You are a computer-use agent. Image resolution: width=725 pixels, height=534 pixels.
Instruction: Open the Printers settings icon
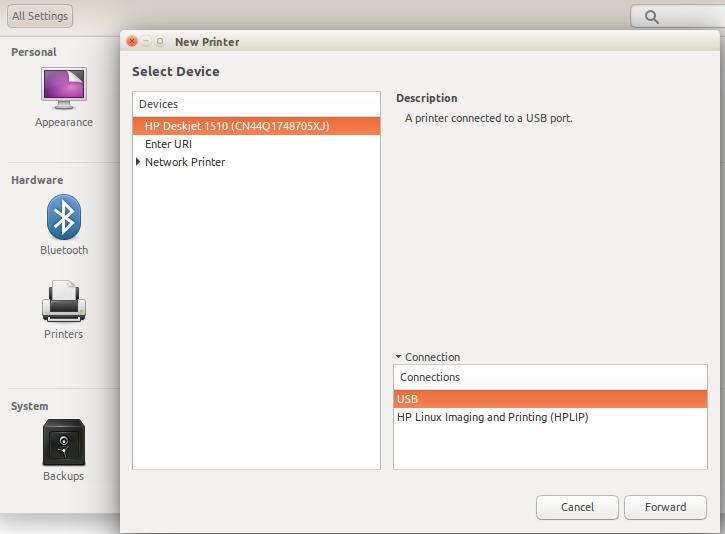pyautogui.click(x=64, y=301)
